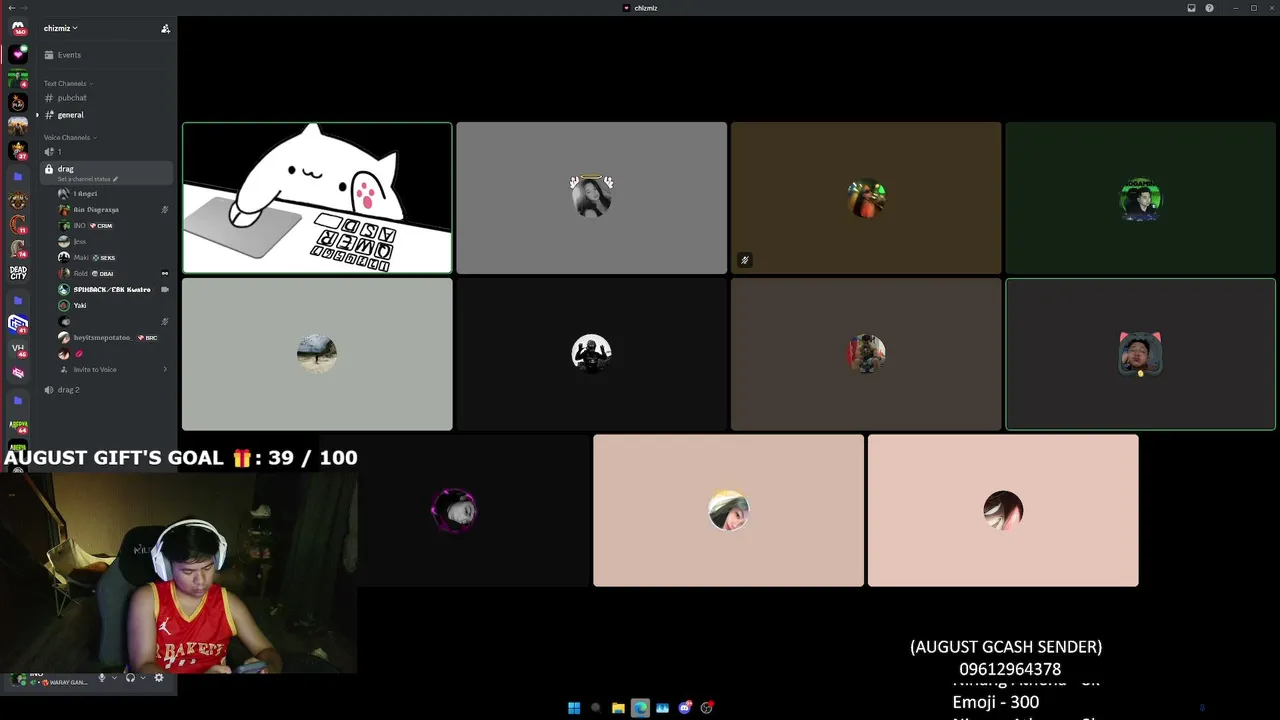Viewport: 1280px width, 720px height.
Task: Open chizmiz server dropdown menu
Action: [61, 29]
